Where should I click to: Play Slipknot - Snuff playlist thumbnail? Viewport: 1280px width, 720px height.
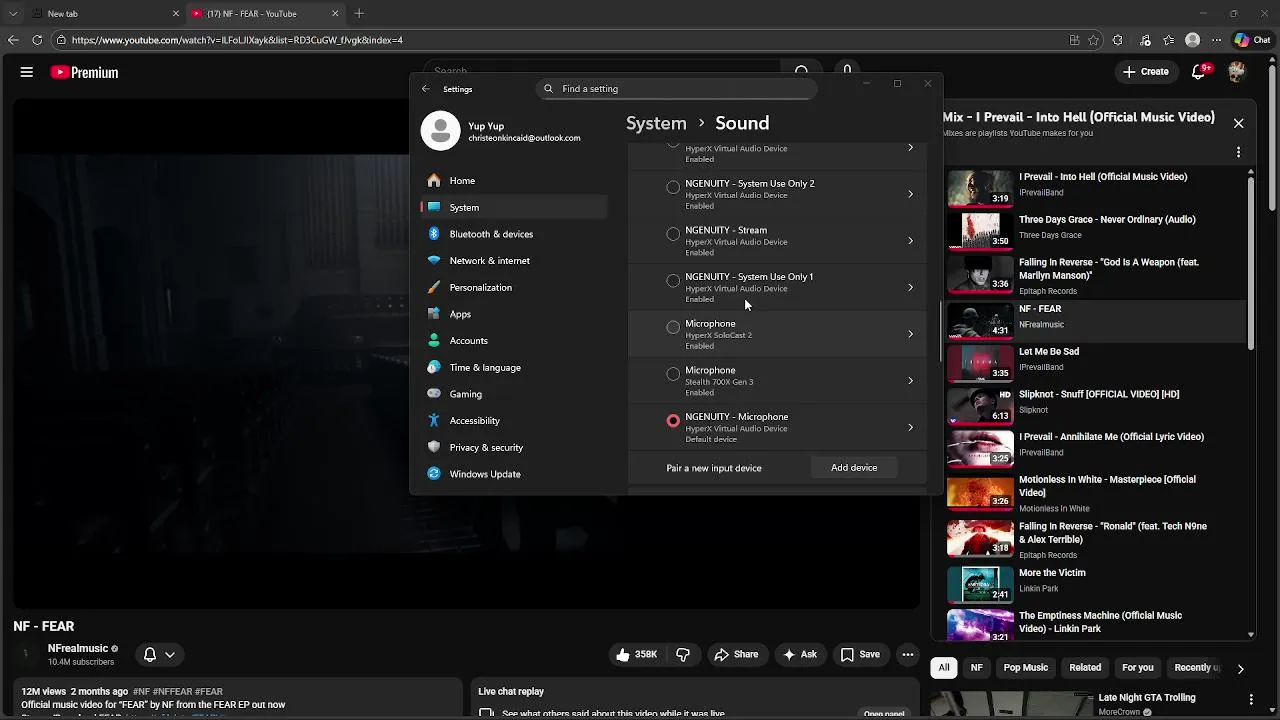point(980,405)
